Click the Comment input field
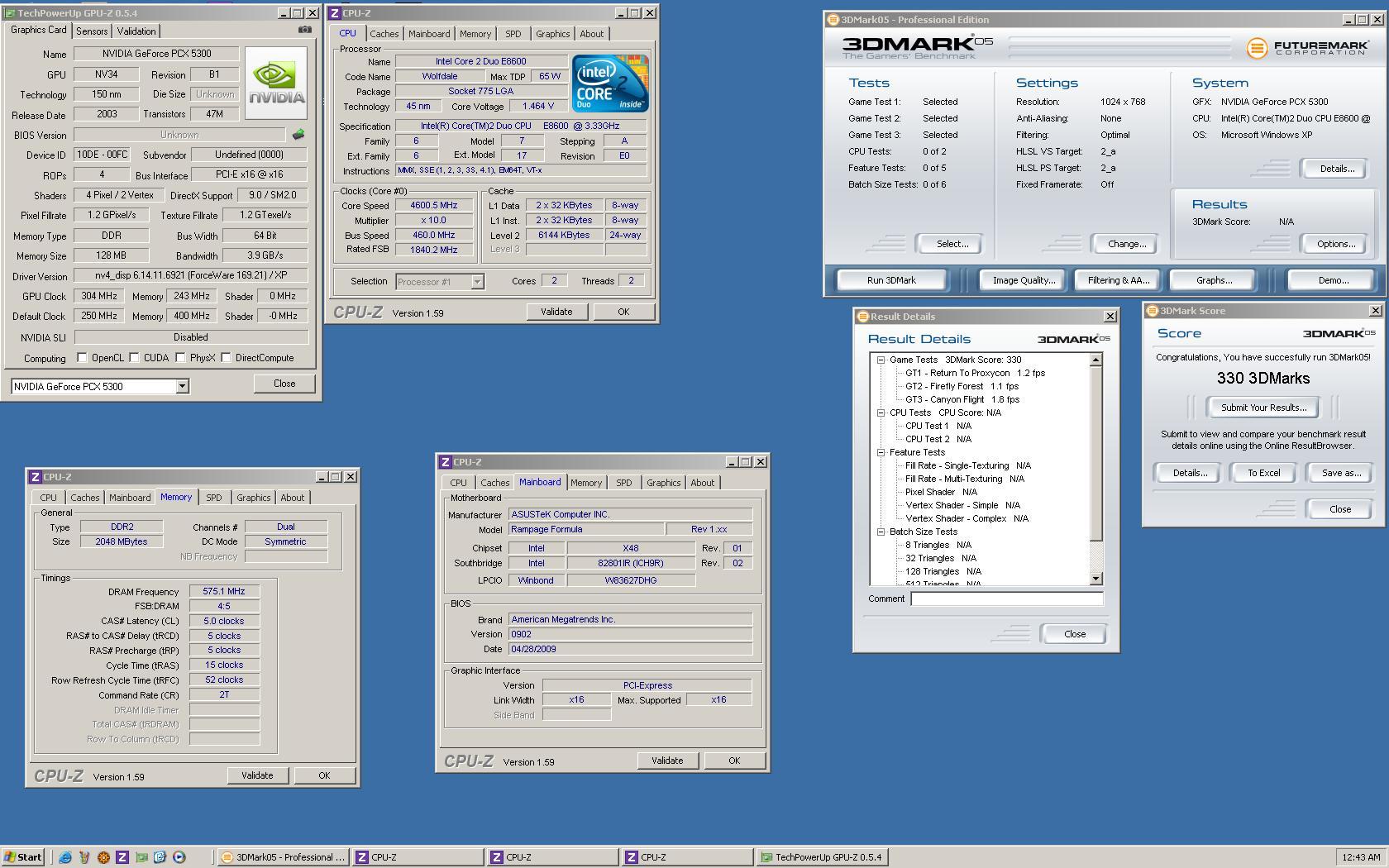The image size is (1389, 868). click(x=1006, y=599)
